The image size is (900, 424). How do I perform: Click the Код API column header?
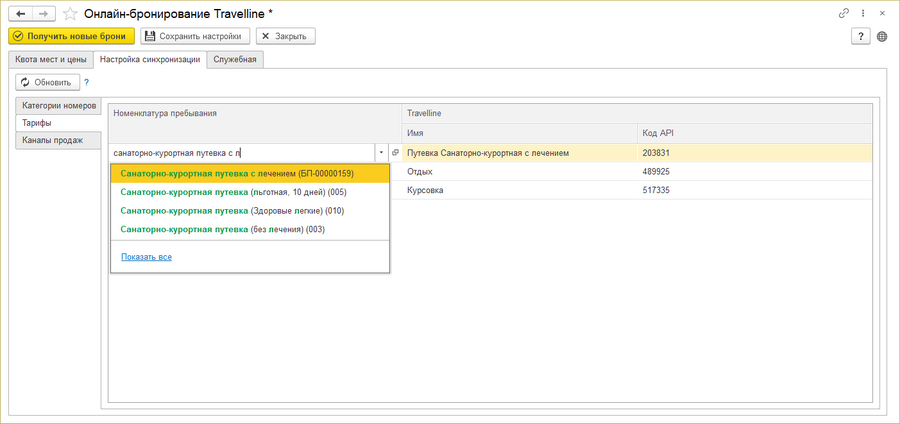755,133
